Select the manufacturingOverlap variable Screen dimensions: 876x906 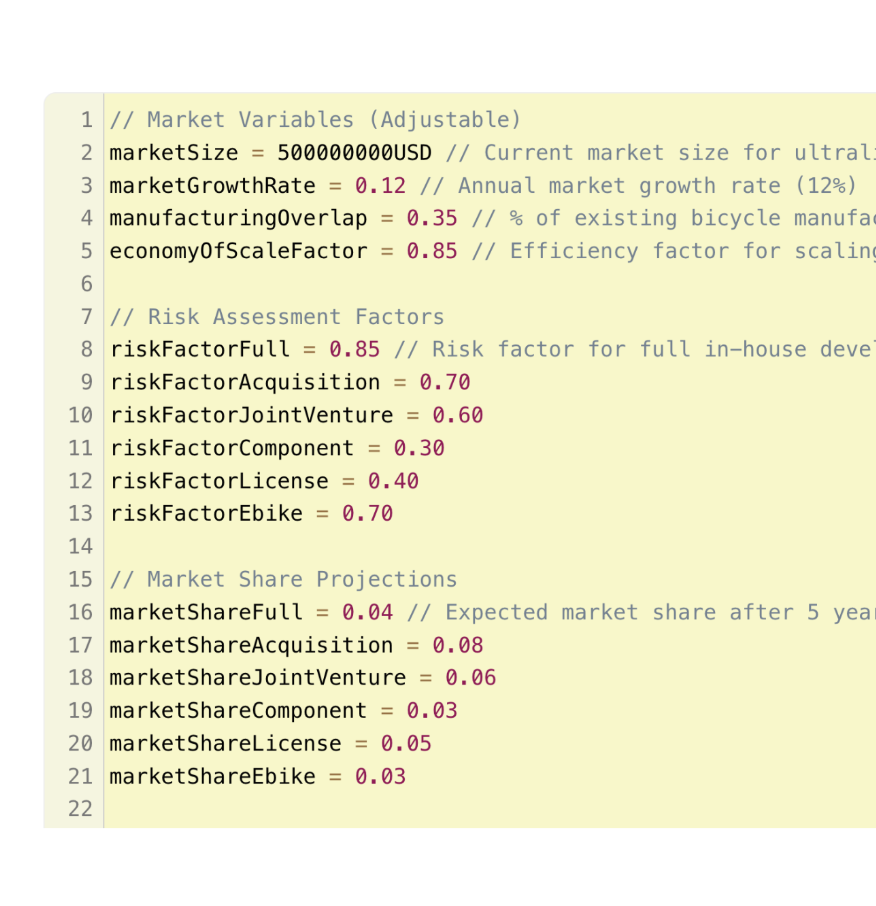point(238,219)
